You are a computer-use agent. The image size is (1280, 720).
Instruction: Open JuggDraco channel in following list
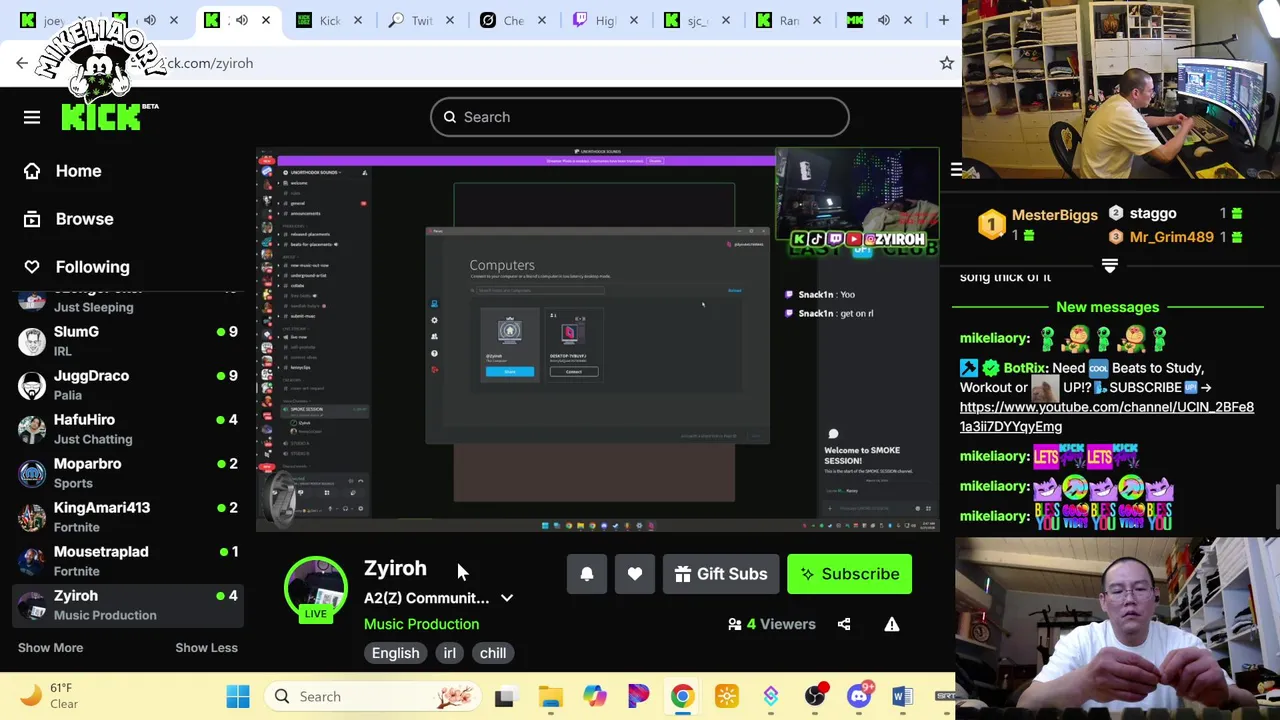pos(128,385)
